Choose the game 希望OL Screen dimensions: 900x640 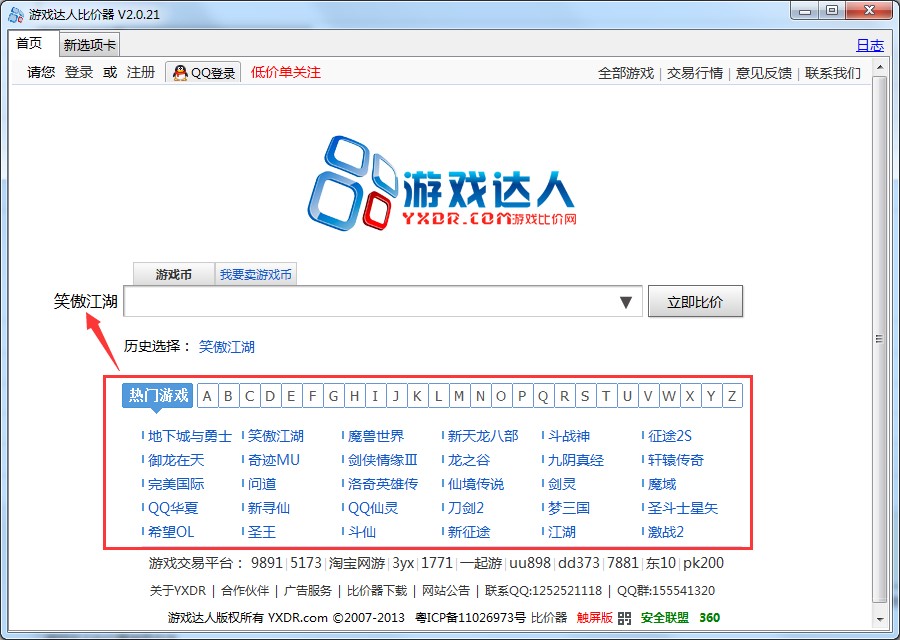pos(170,533)
